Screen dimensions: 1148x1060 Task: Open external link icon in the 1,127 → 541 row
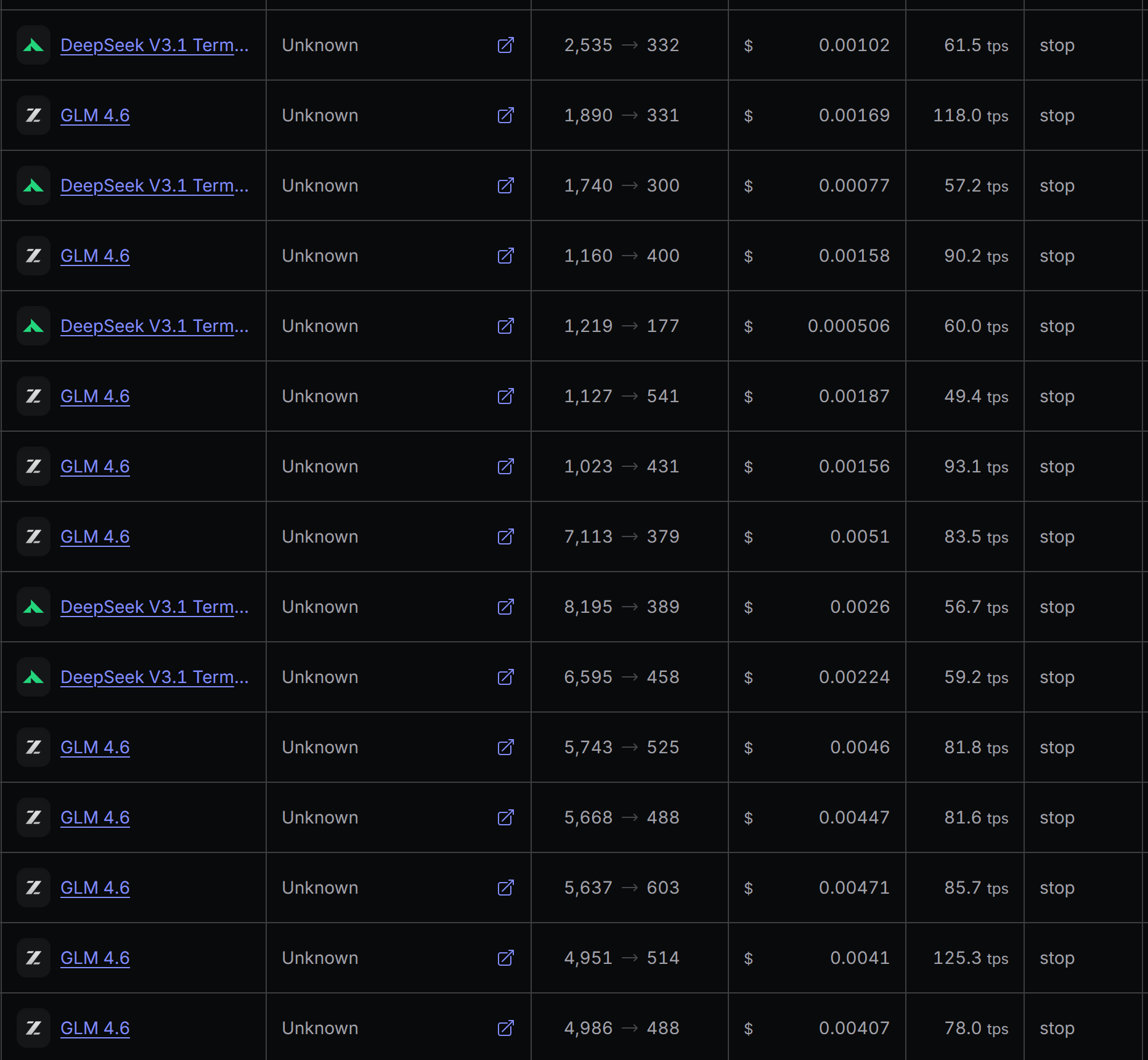coord(505,397)
